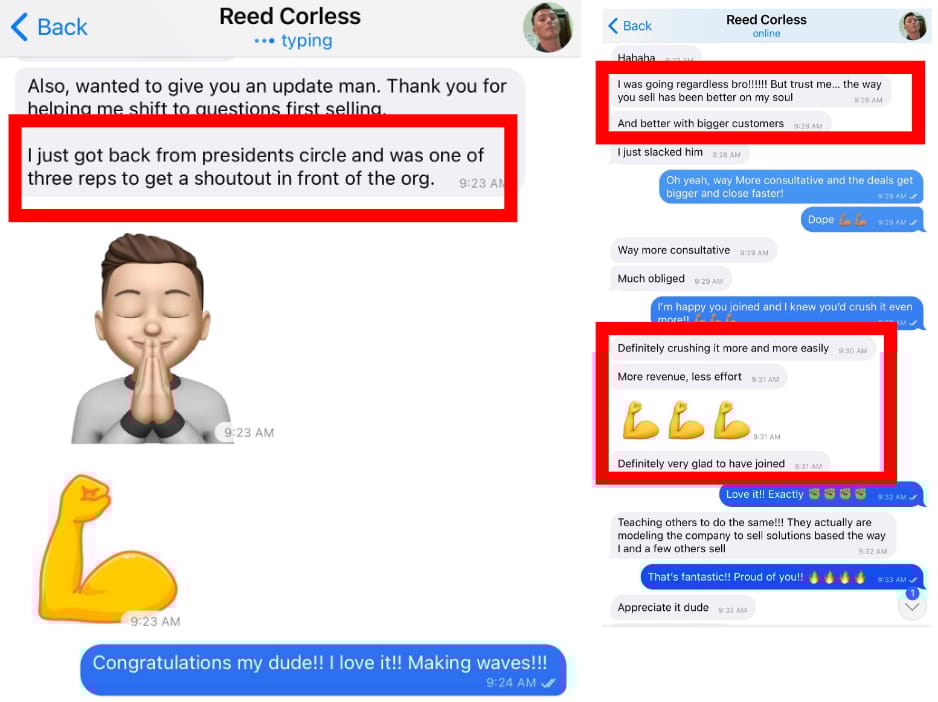The width and height of the screenshot is (938, 702).
Task: Tap the 'Teaching others to do the same' message
Action: (x=751, y=536)
